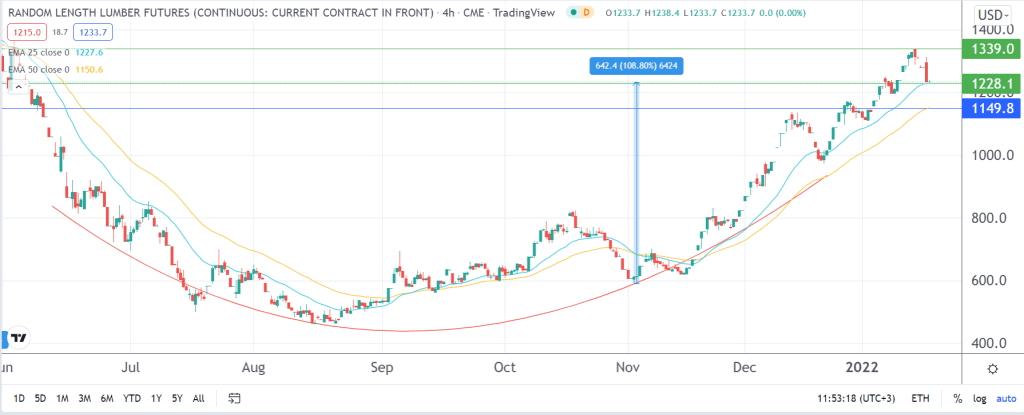The image size is (1024, 415).
Task: Toggle the log scale option
Action: click(x=980, y=398)
